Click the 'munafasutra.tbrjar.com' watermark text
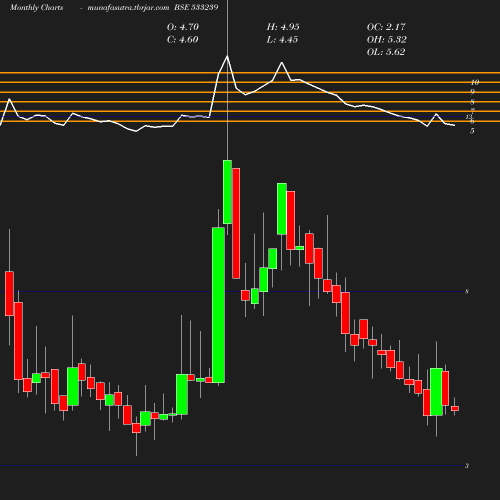Screen dimensions: 500x500 coord(128,7)
